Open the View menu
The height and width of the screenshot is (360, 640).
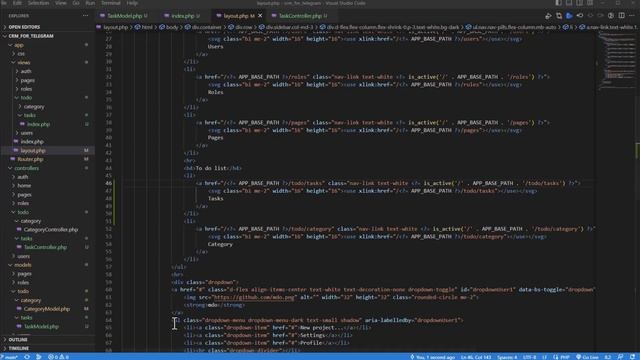pyautogui.click(x=60, y=3)
